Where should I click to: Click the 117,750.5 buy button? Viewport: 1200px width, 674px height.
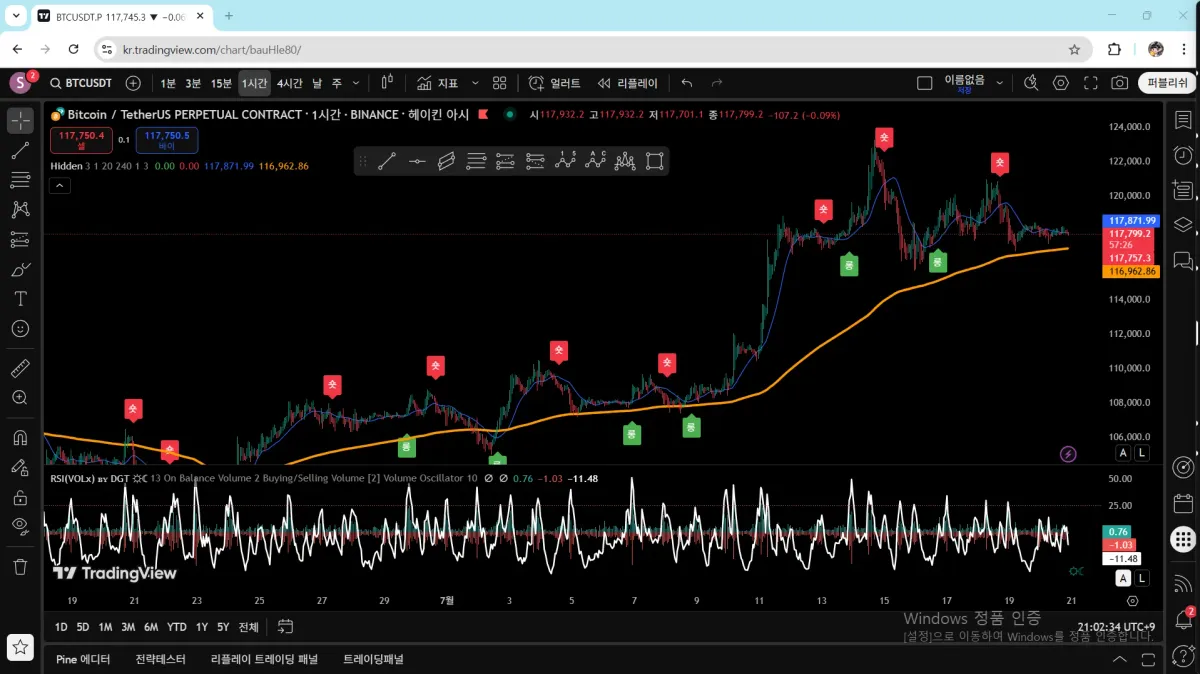(x=167, y=140)
